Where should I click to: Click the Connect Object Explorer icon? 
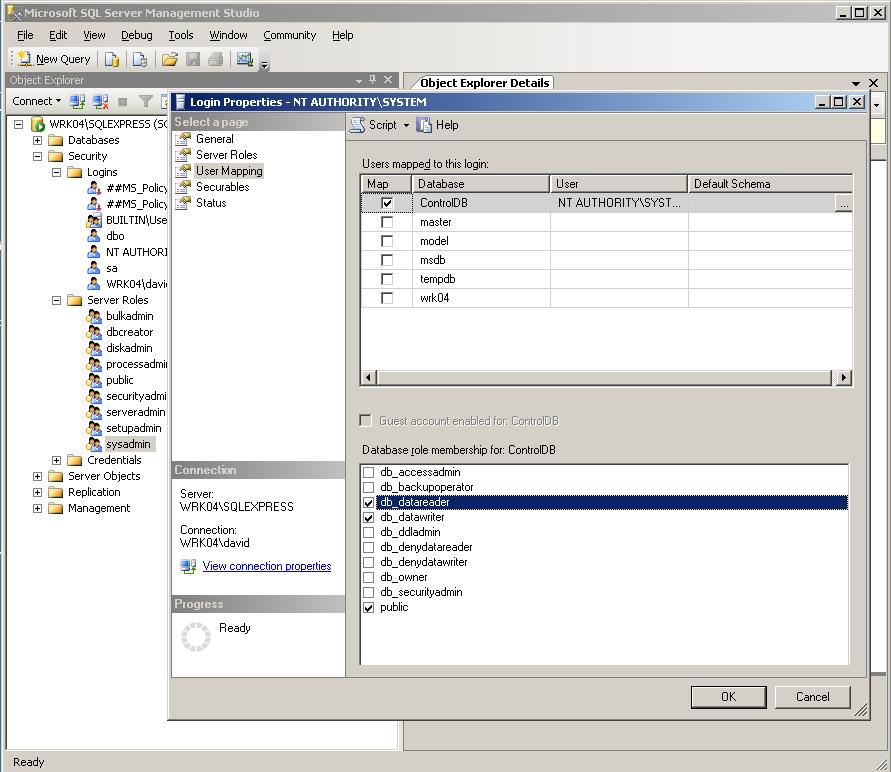77,101
